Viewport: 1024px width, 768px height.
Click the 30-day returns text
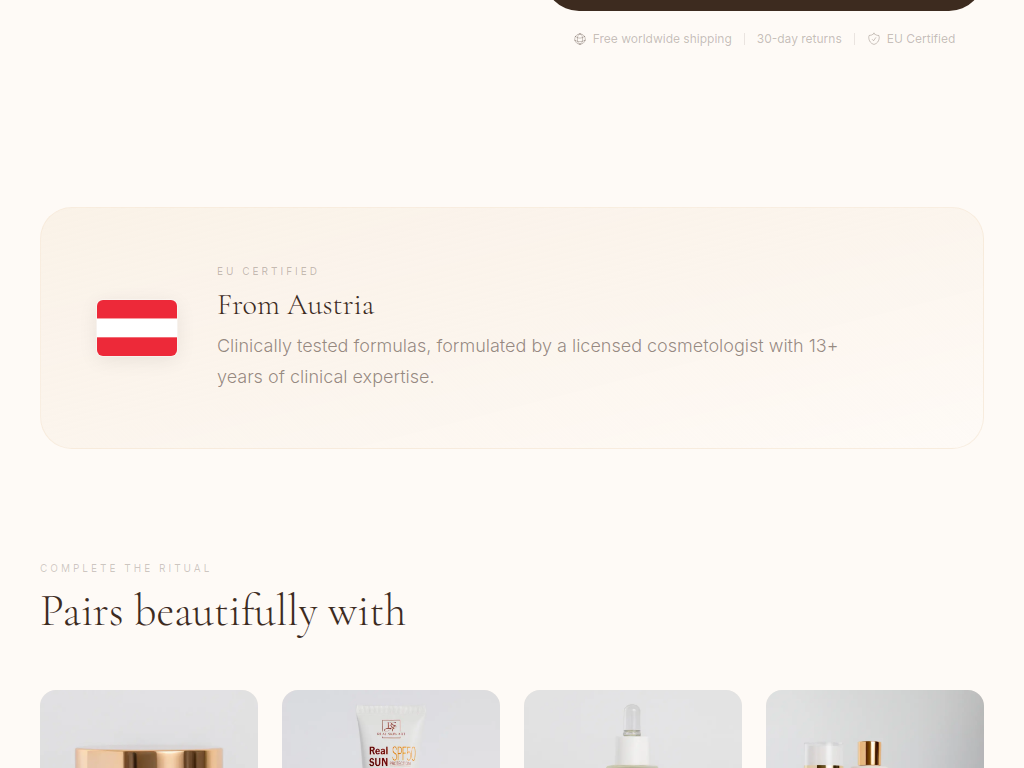click(x=799, y=39)
